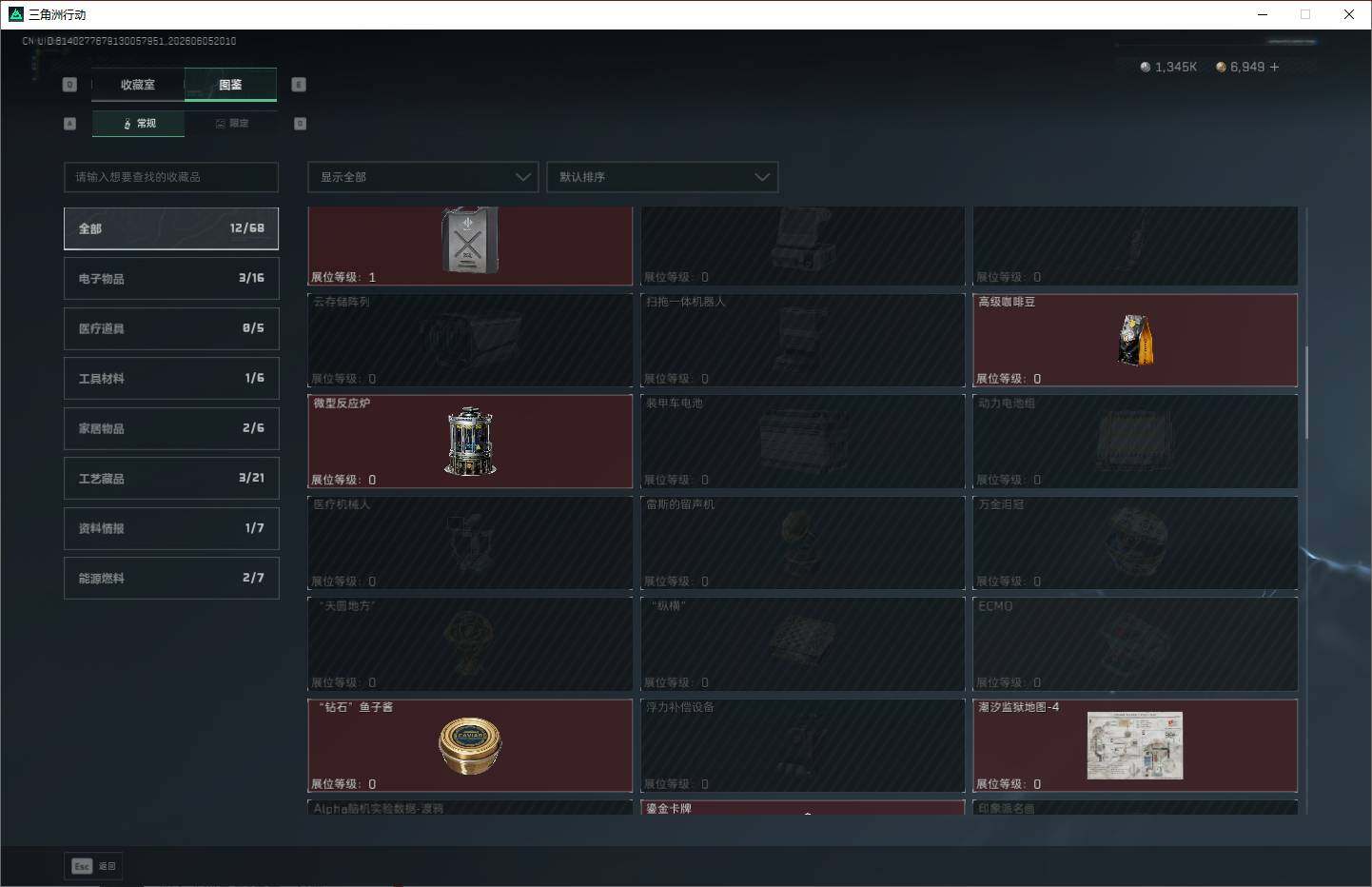Click the fuel canister item icon
This screenshot has height=887, width=1372.
tap(469, 240)
